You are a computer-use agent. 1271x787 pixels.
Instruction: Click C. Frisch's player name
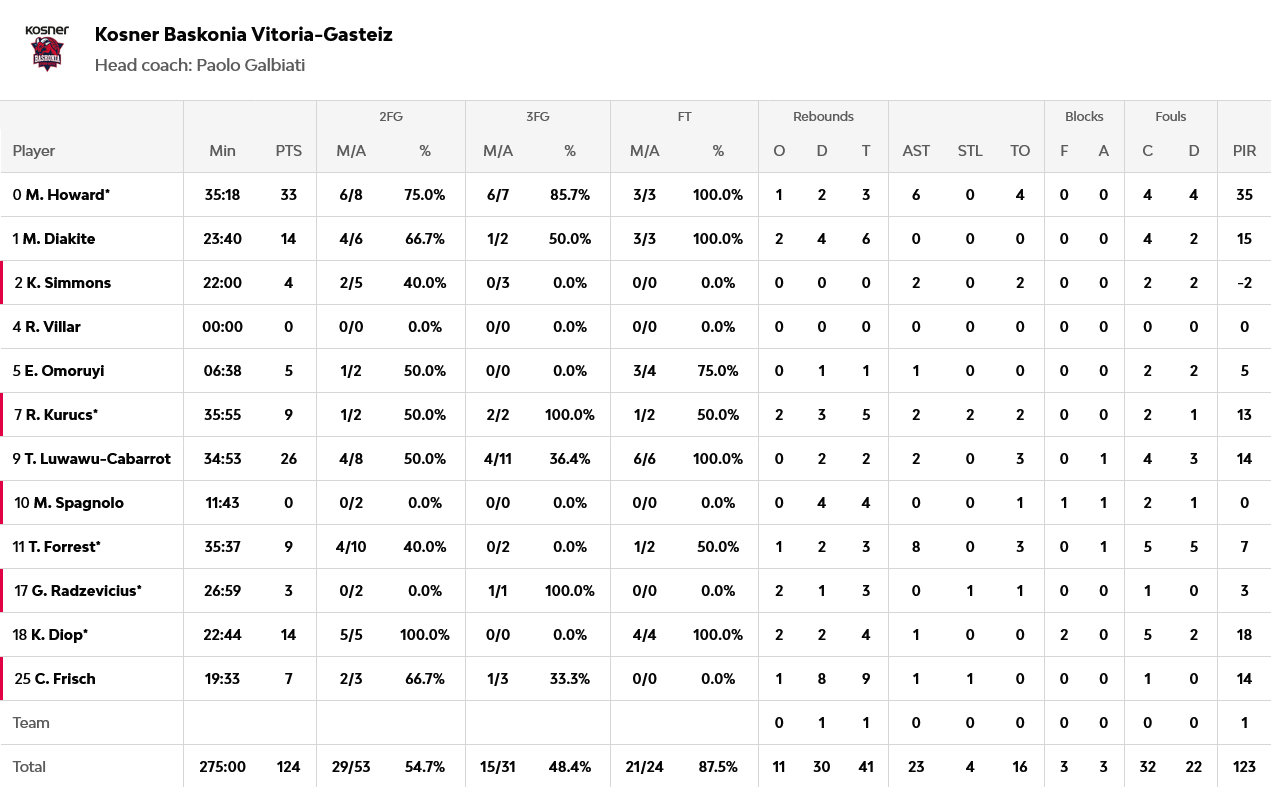65,679
